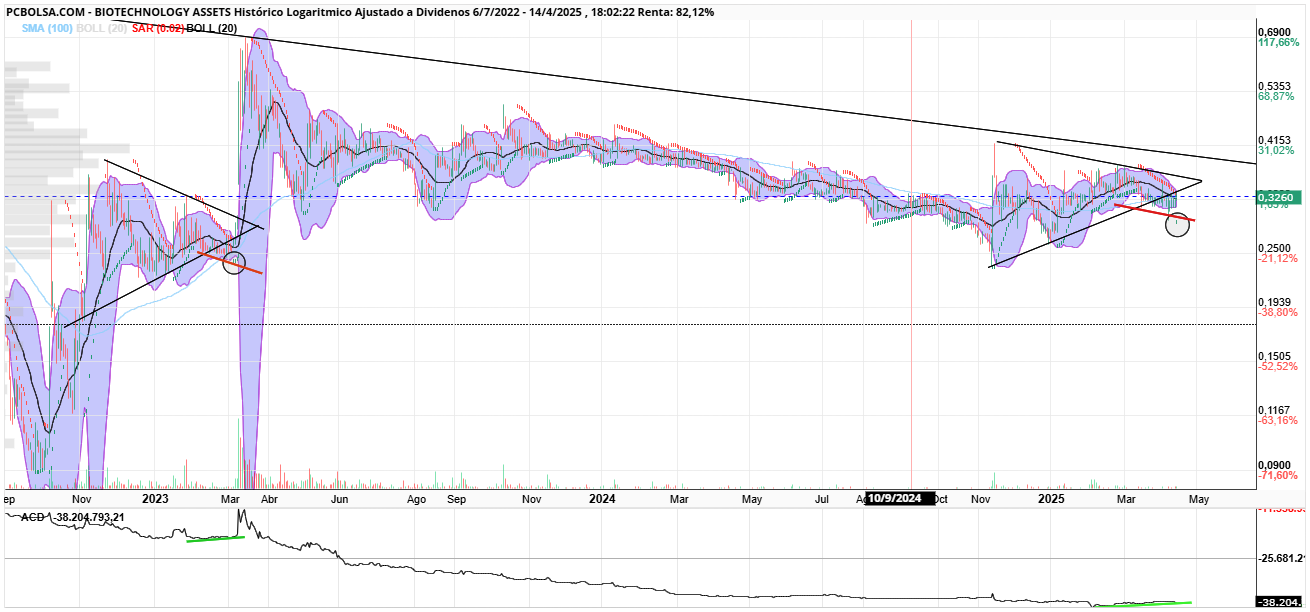This screenshot has width=1310, height=612.
Task: Click the -71,60% percentage label
Action: click(x=1278, y=475)
